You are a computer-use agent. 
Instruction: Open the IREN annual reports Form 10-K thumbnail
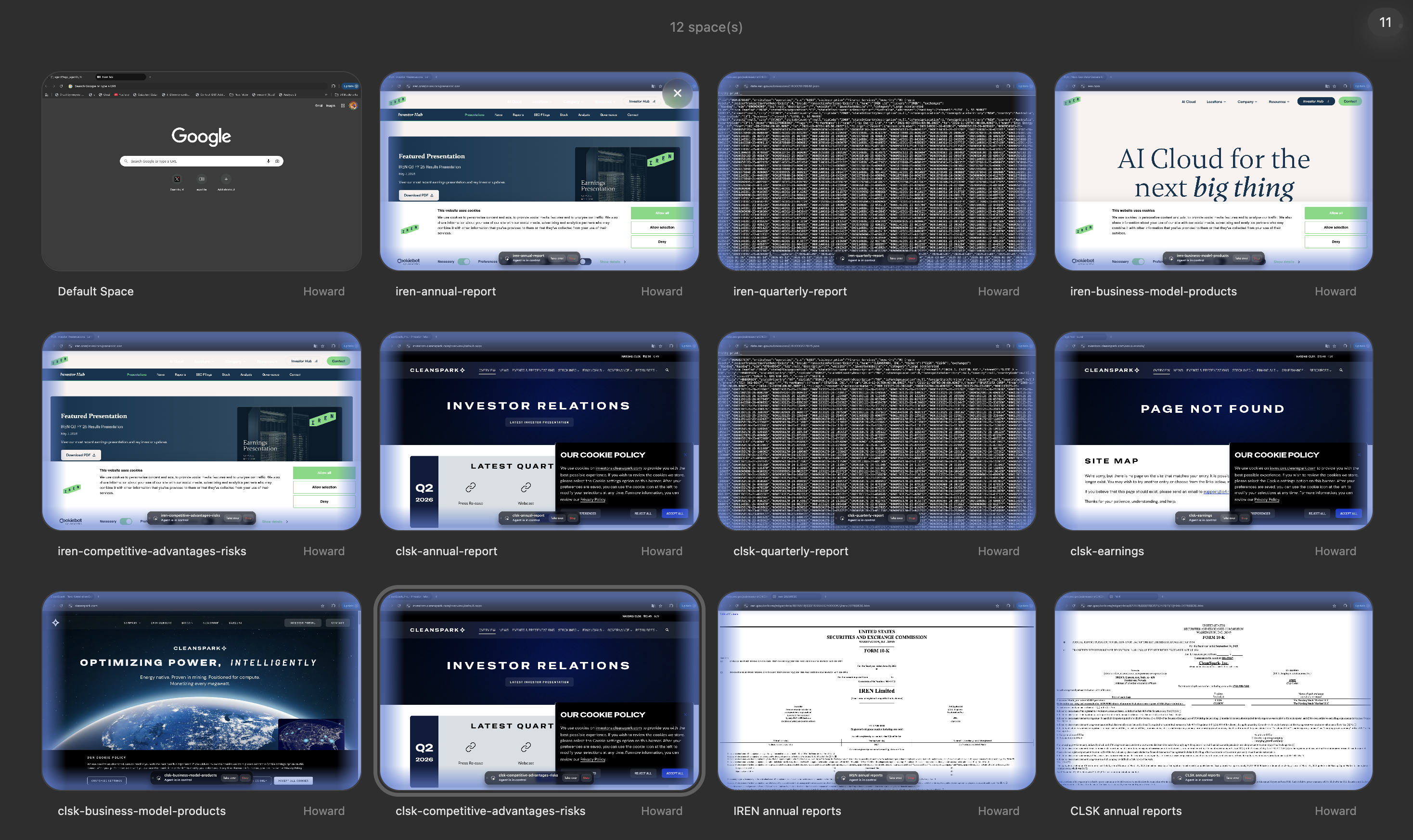(876, 690)
